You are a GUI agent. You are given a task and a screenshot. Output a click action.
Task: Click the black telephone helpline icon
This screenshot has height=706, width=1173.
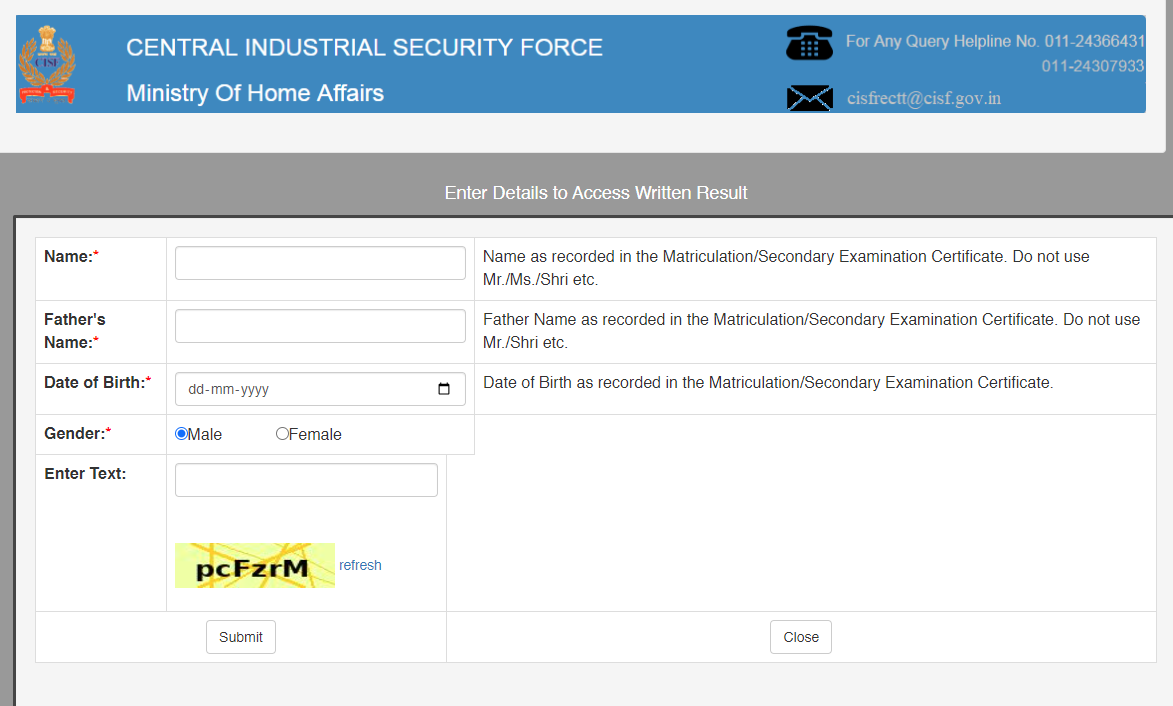point(809,43)
